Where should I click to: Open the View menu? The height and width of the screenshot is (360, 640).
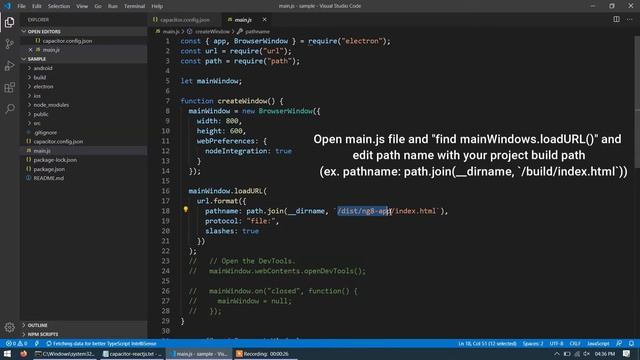pyautogui.click(x=82, y=6)
